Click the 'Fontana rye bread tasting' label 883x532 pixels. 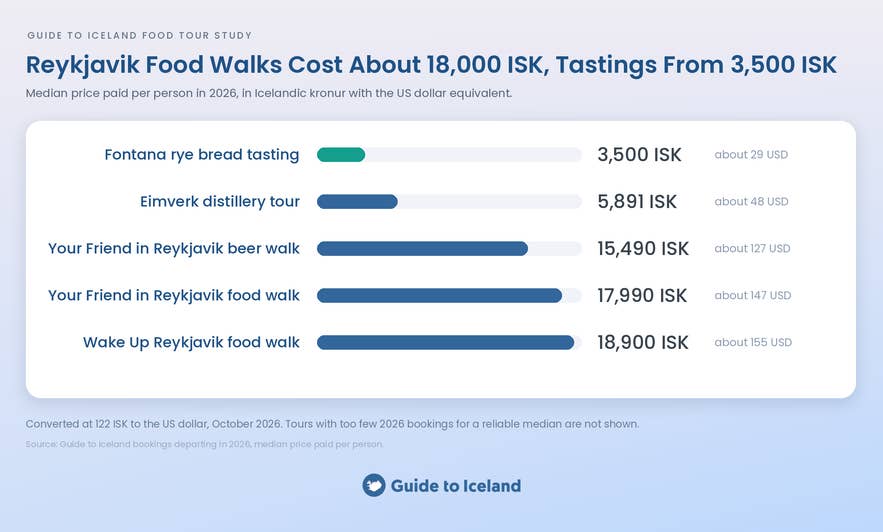202,155
